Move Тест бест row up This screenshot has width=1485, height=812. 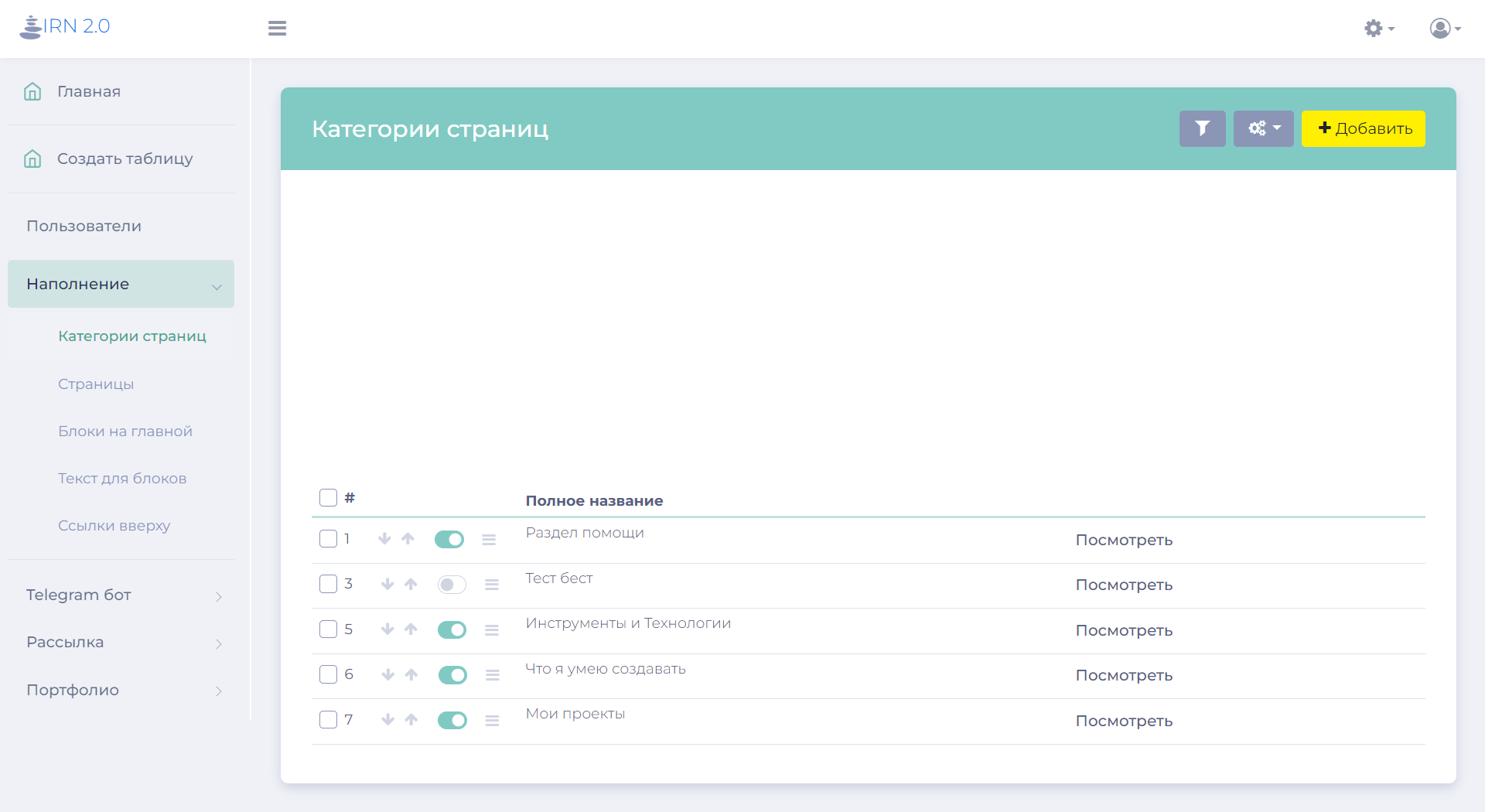tap(411, 584)
